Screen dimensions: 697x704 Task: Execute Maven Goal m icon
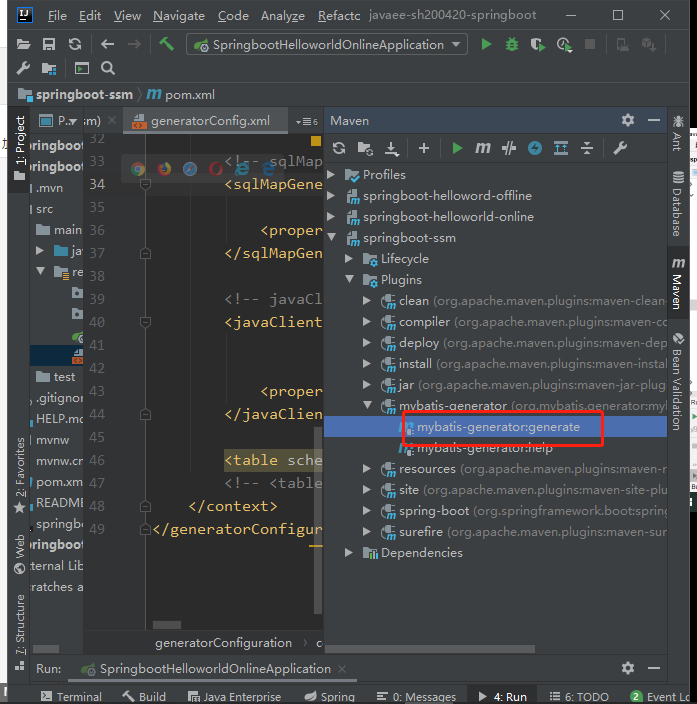483,148
